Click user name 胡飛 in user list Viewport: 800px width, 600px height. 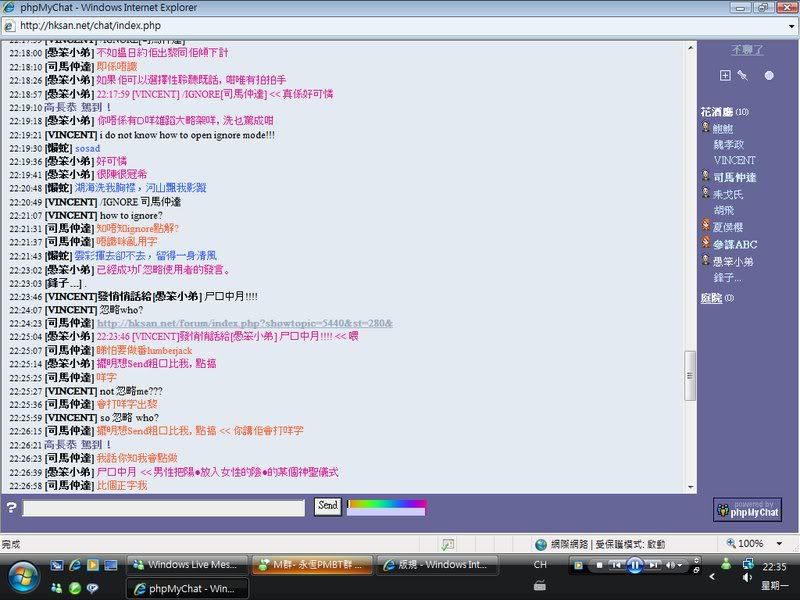point(723,210)
